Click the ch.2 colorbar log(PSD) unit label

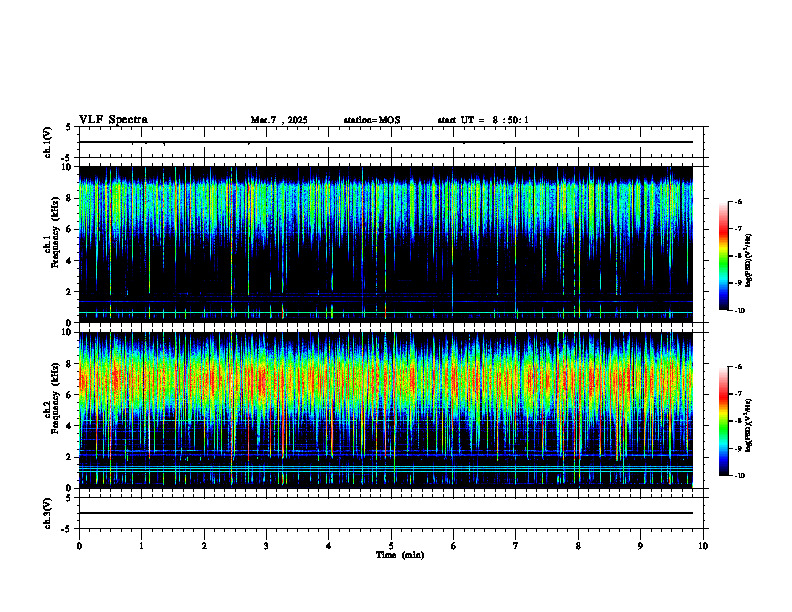[x=749, y=425]
